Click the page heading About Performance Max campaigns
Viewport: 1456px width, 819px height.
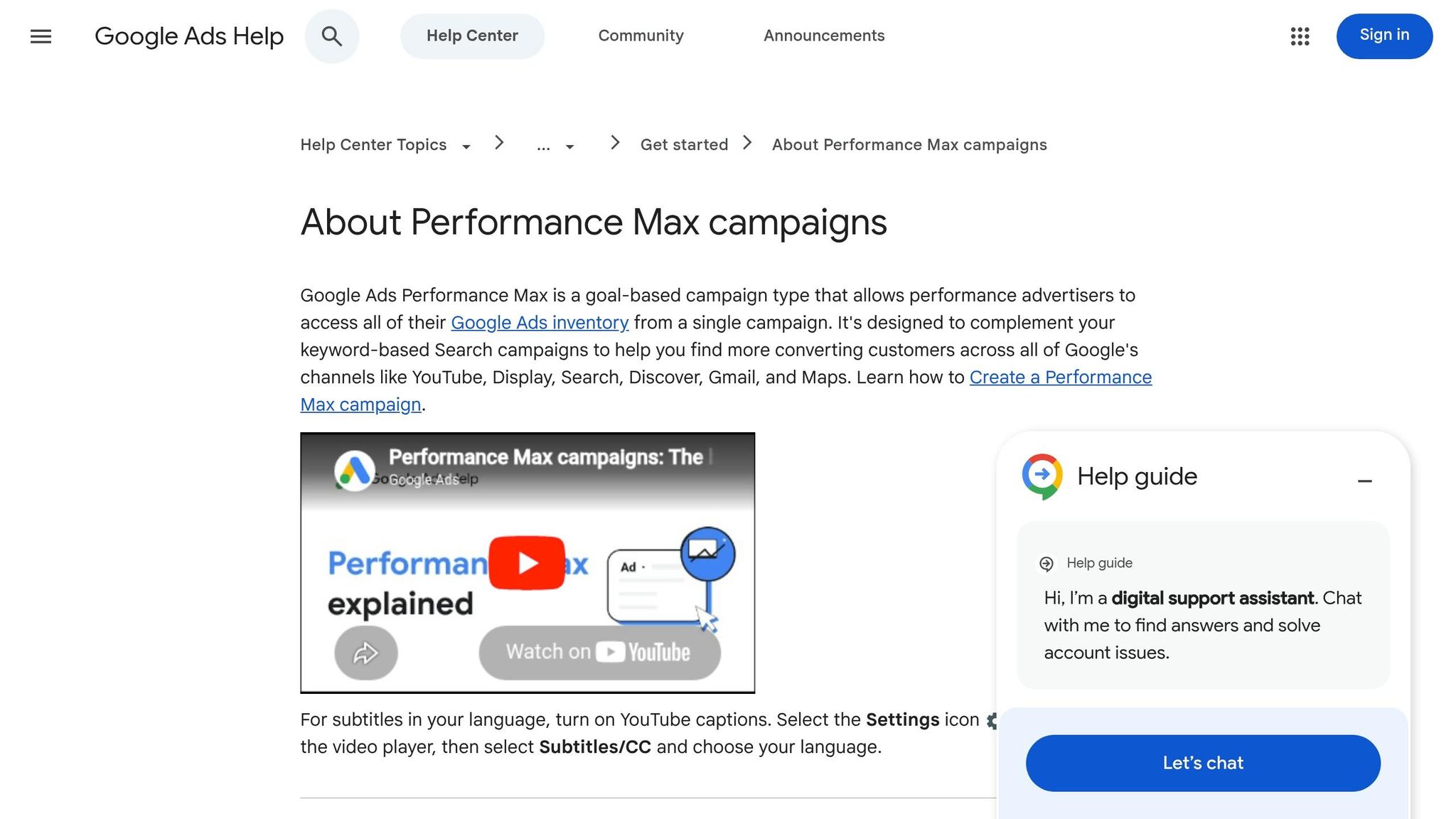click(x=594, y=223)
